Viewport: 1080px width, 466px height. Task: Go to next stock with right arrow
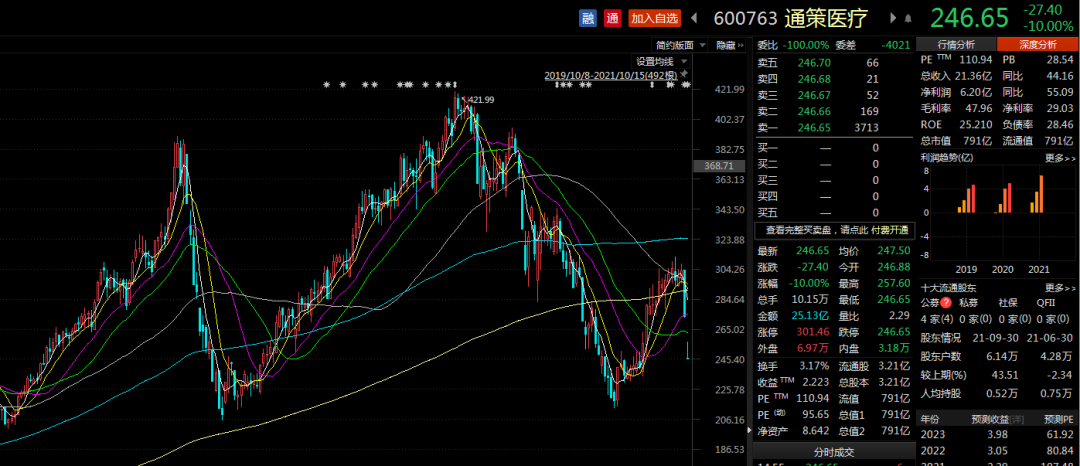click(x=893, y=19)
